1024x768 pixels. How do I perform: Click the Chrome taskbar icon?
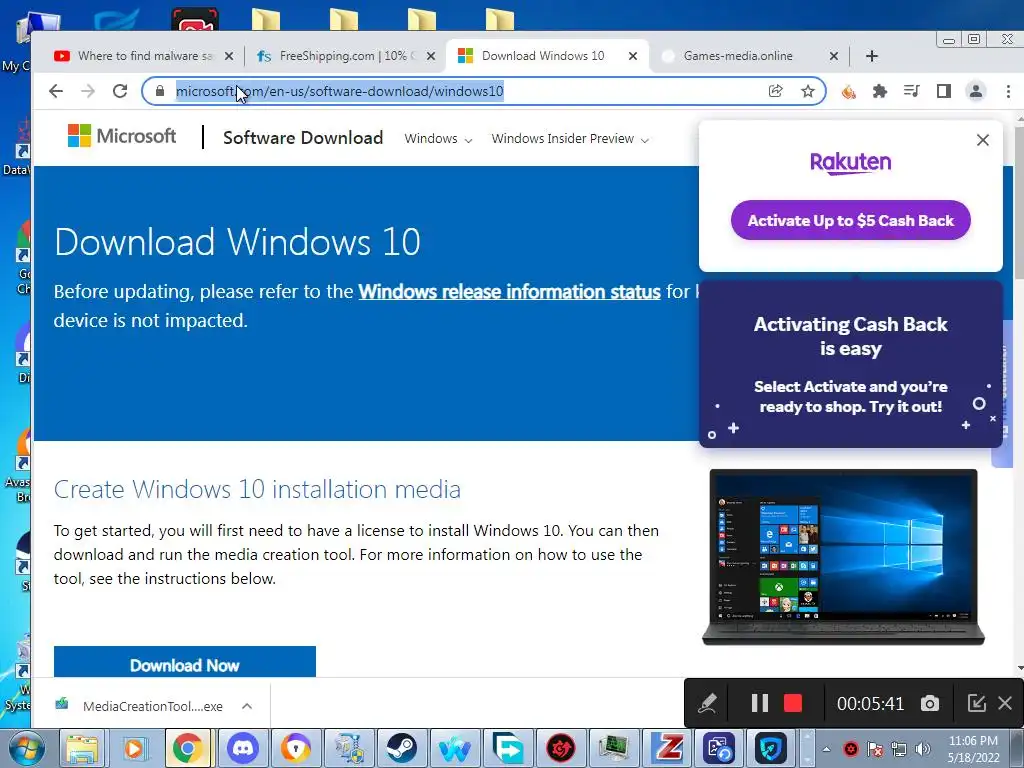click(187, 748)
